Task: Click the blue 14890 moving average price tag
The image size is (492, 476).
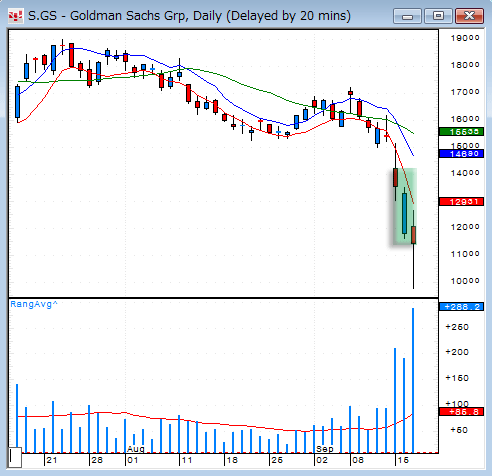Action: 461,154
